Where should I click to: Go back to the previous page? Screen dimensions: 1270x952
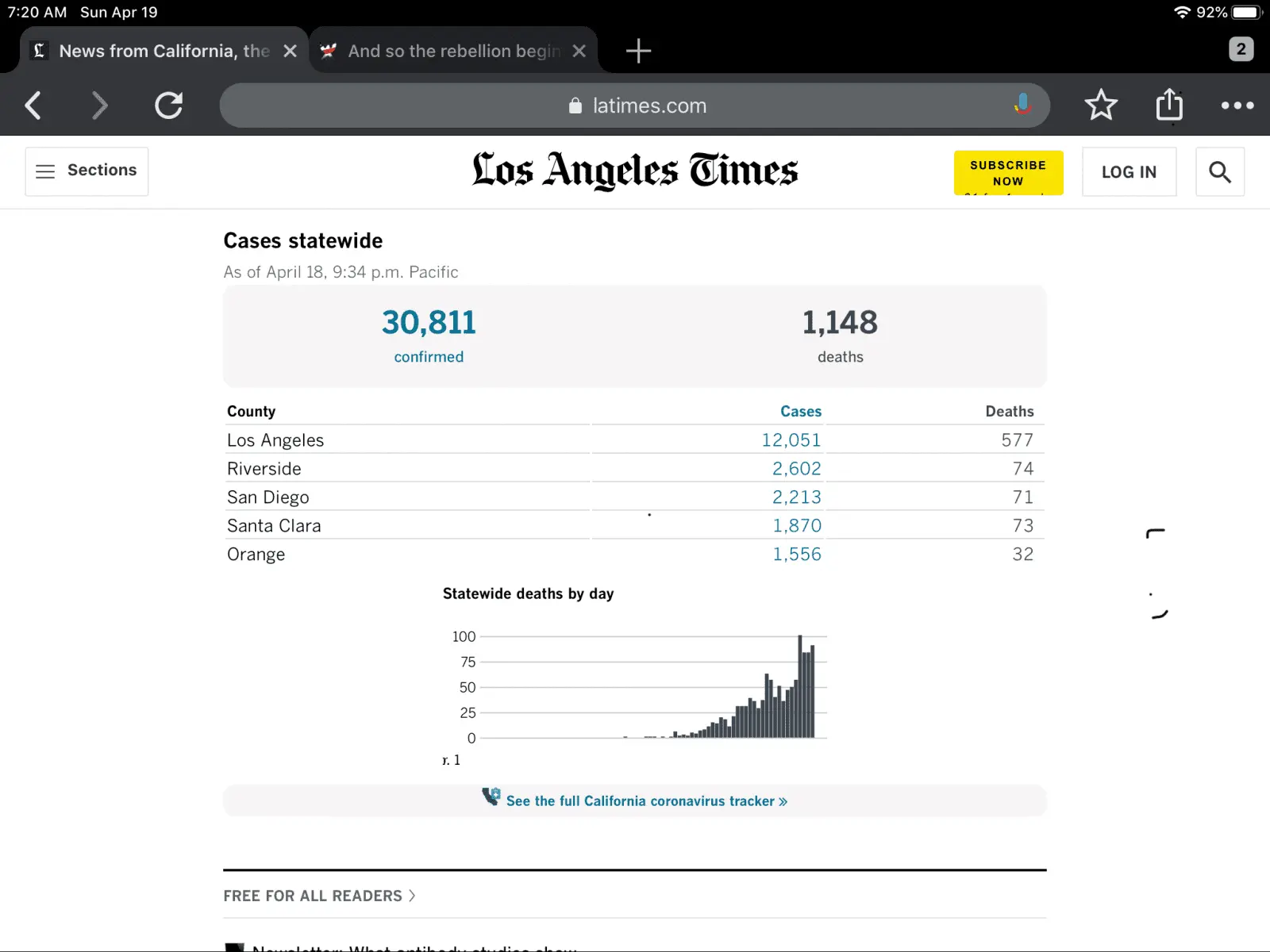33,105
